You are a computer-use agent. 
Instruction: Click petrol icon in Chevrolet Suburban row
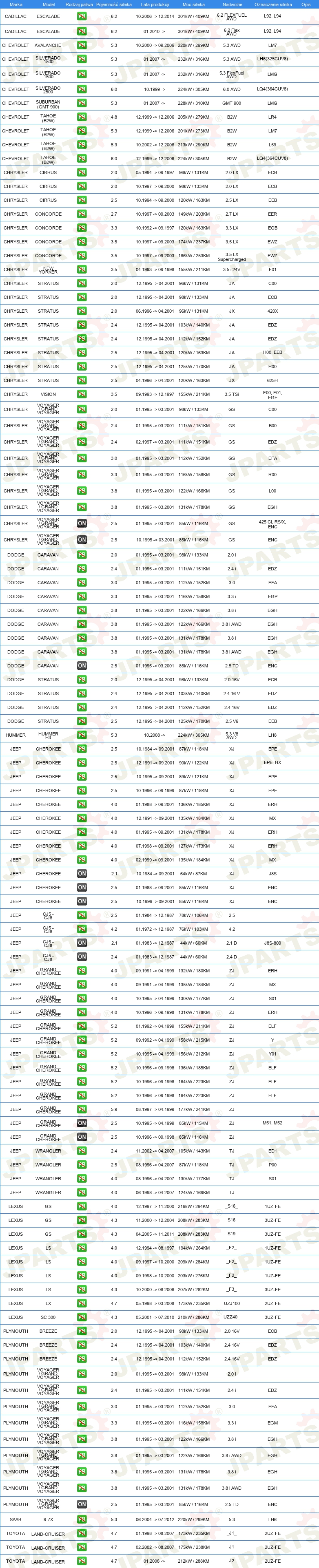(x=82, y=103)
